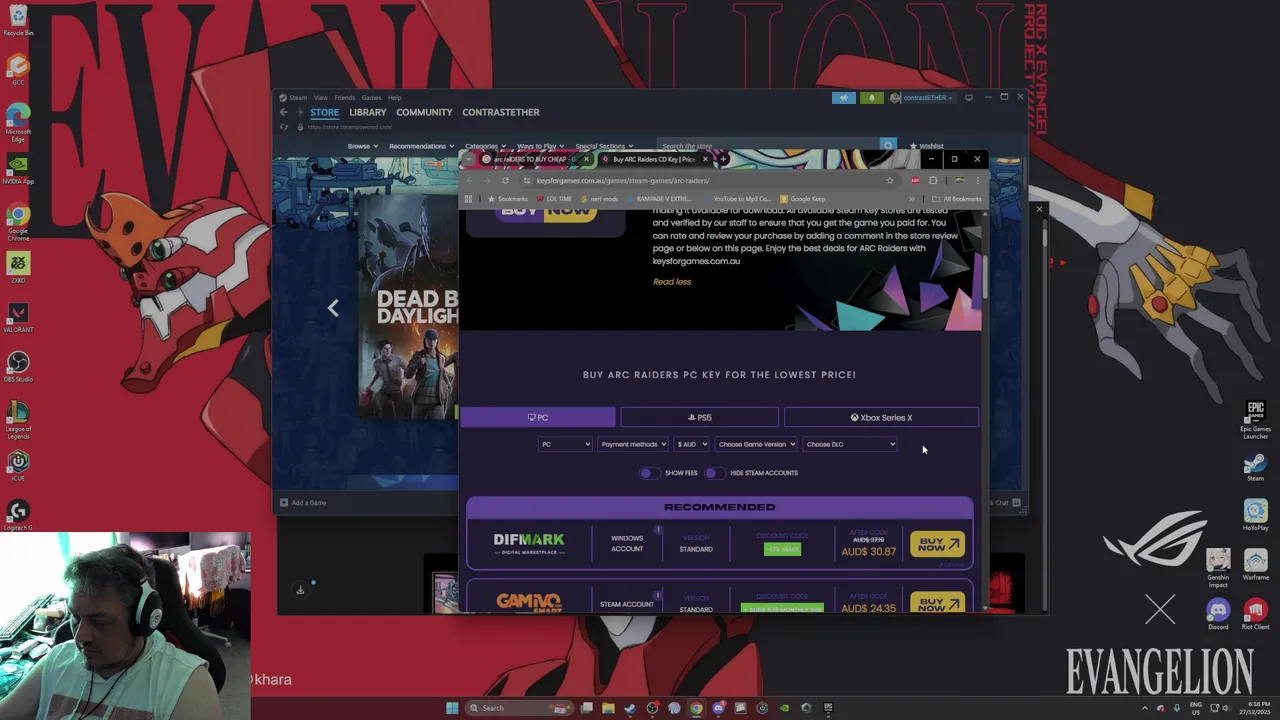The width and height of the screenshot is (1280, 720).
Task: Expand the Choose DLC dropdown
Action: coord(850,444)
